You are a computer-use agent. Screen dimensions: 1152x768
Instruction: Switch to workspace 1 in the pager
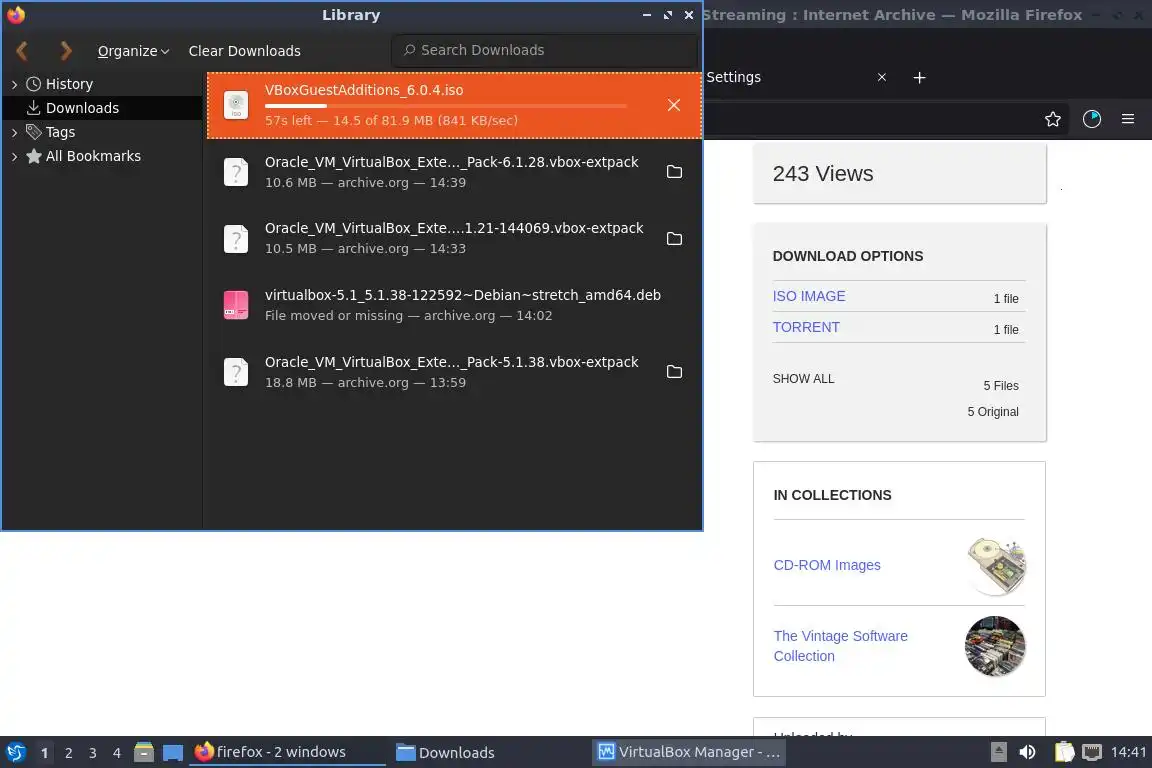pos(44,753)
